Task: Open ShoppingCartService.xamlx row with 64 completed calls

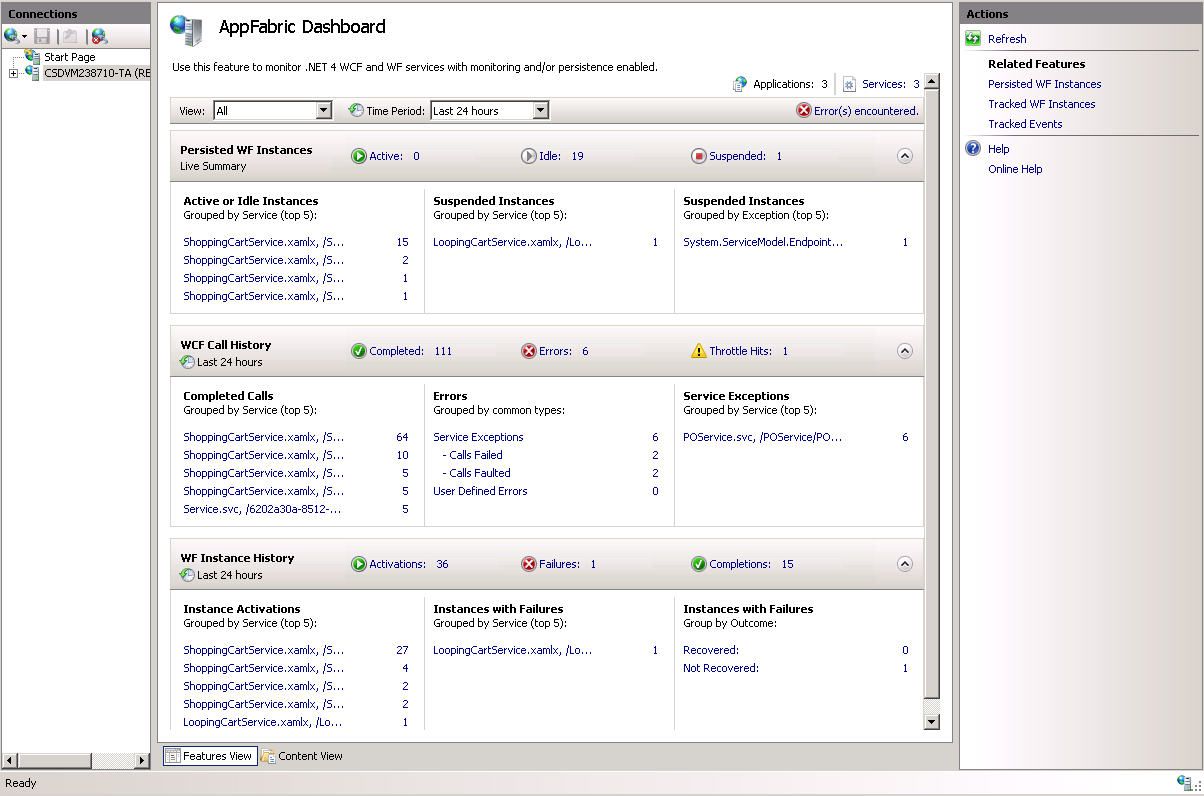Action: (x=264, y=437)
